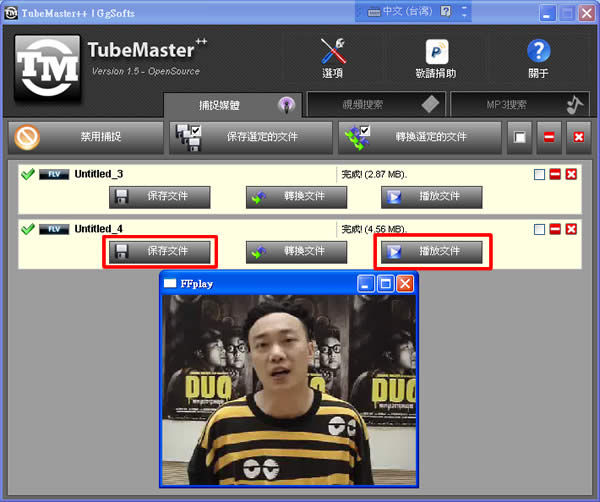The width and height of the screenshot is (600, 502).
Task: Switch to the 視頻搜索 video search tab
Action: coord(376,104)
